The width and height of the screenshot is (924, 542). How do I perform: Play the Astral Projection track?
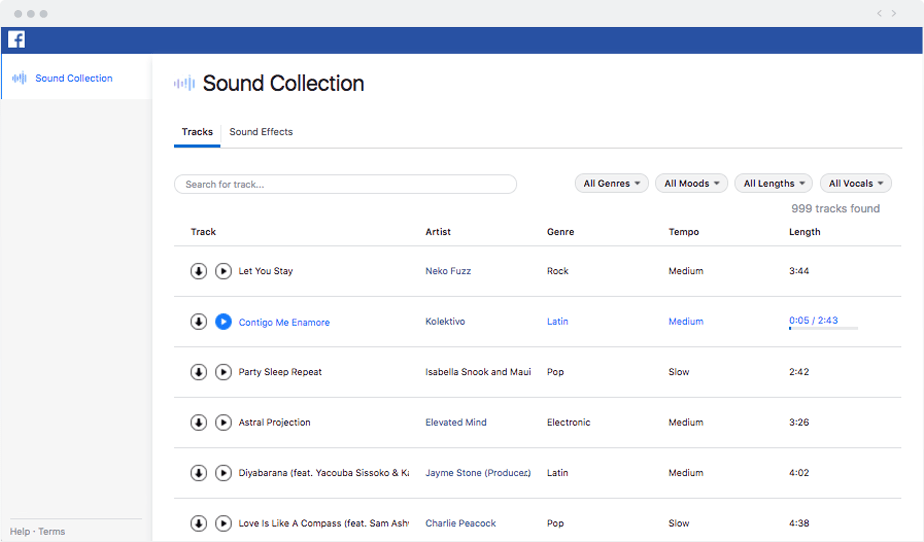pos(223,422)
